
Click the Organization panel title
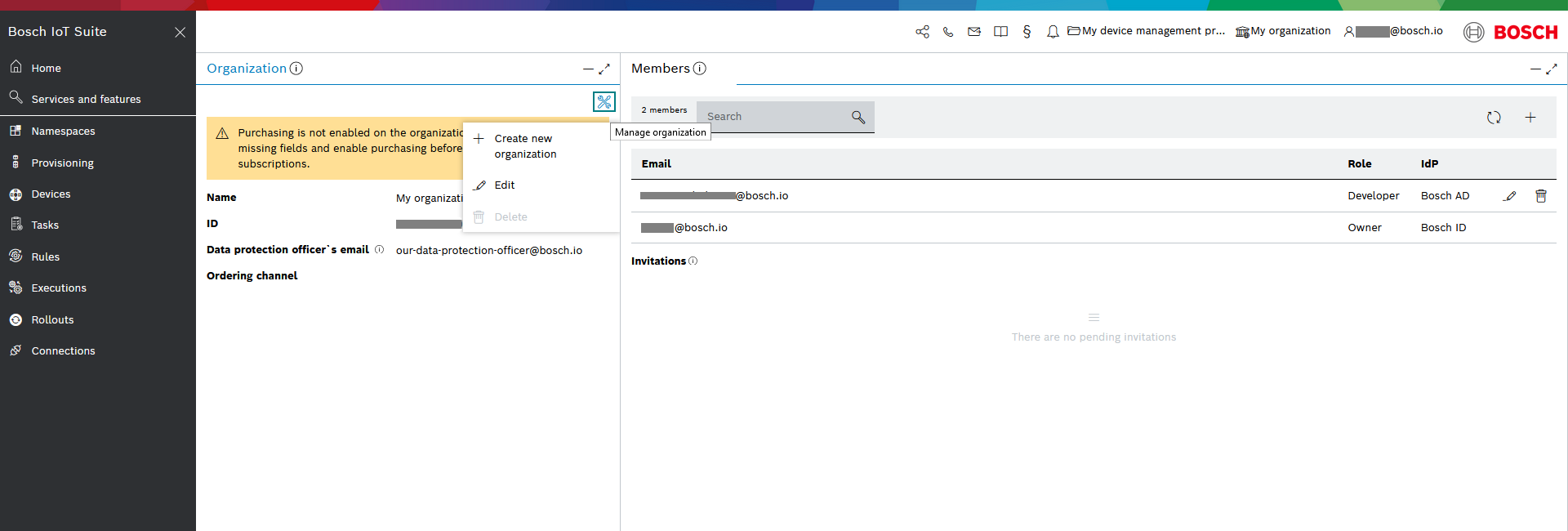click(247, 69)
